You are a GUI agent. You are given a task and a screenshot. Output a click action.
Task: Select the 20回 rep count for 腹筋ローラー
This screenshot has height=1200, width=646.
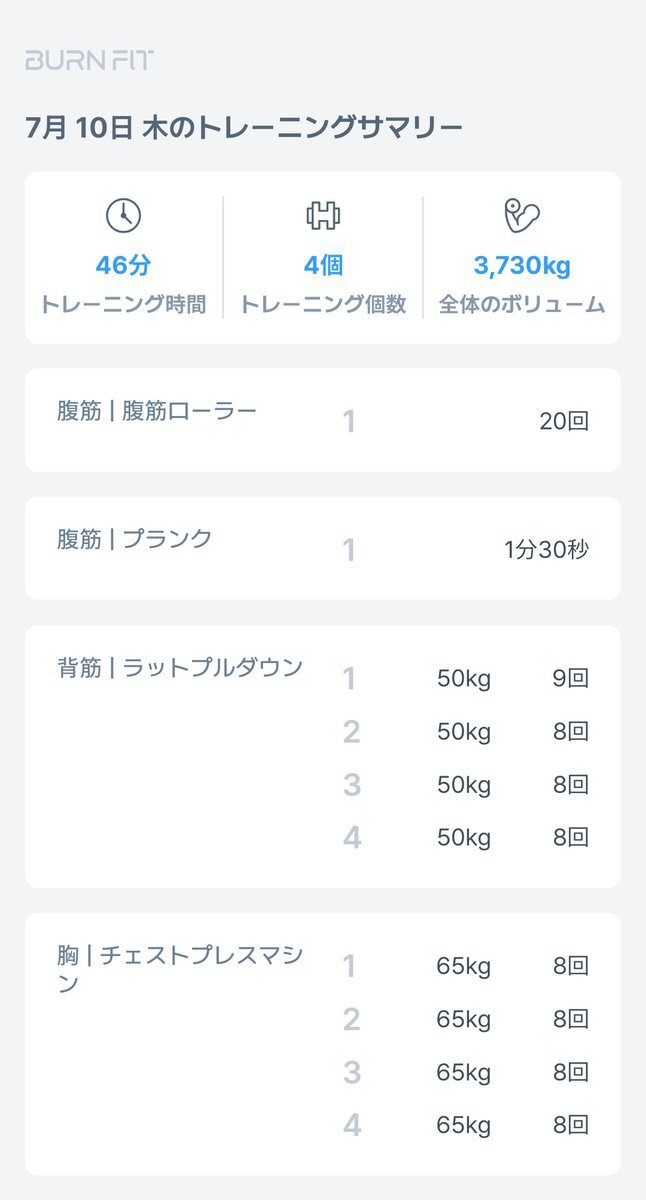click(564, 421)
